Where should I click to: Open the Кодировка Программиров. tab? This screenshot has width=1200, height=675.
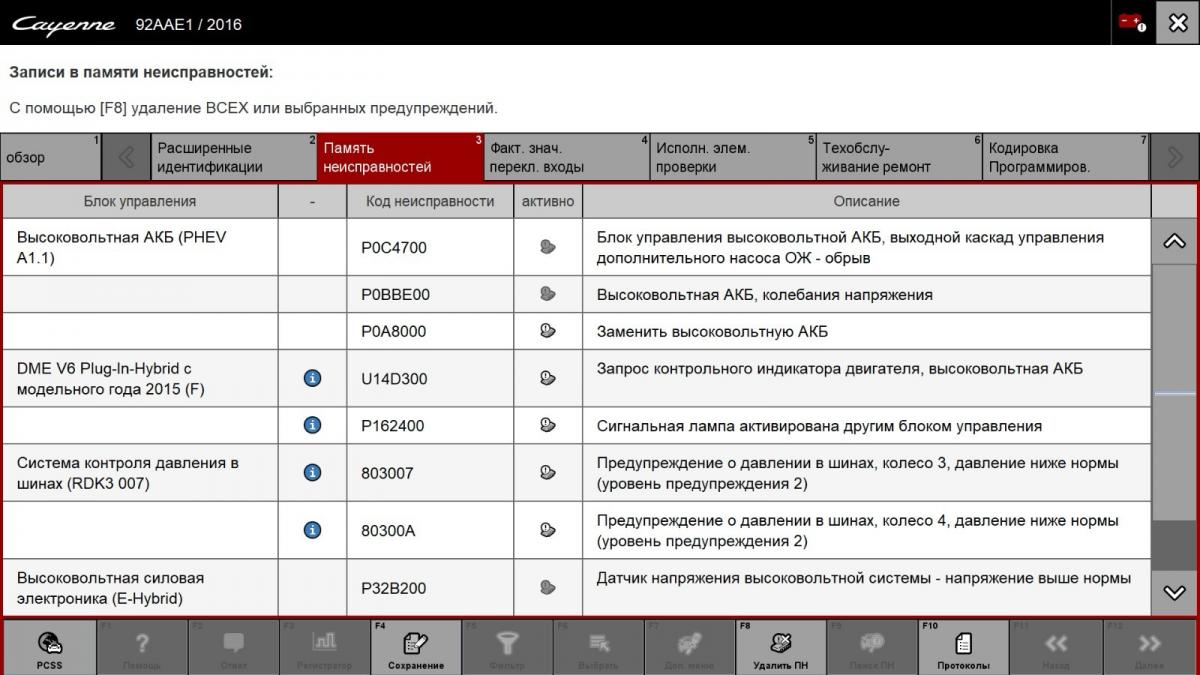pyautogui.click(x=1064, y=157)
